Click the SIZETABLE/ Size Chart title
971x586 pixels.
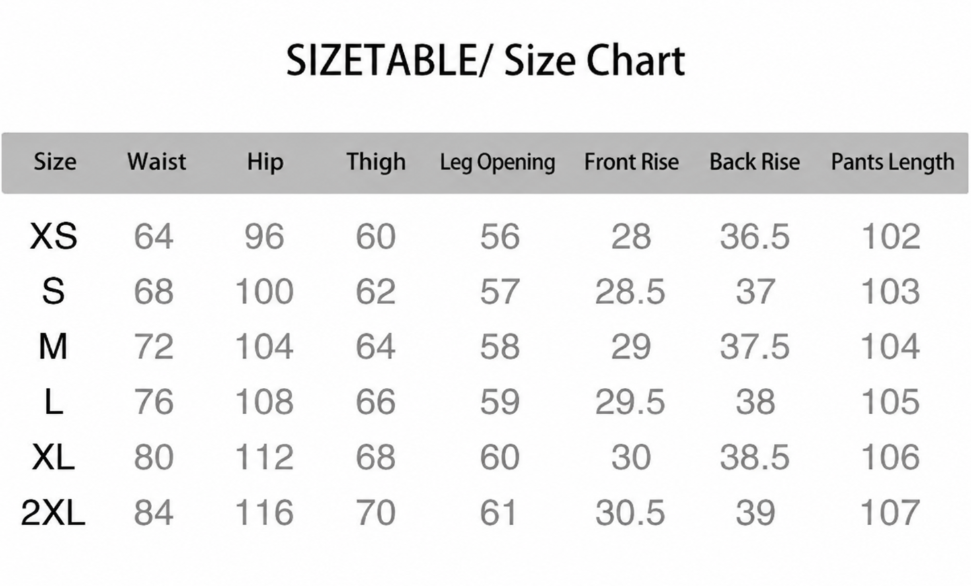pyautogui.click(x=485, y=61)
